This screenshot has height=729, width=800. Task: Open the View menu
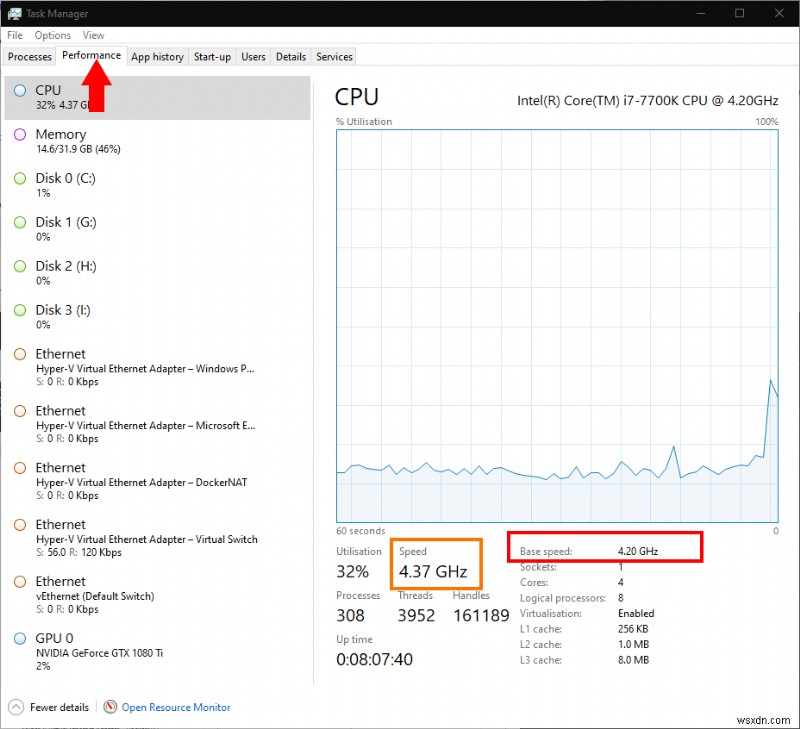click(93, 35)
